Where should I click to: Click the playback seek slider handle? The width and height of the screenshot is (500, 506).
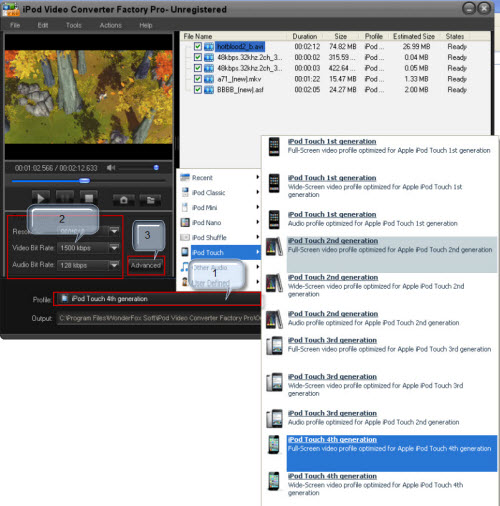84,181
